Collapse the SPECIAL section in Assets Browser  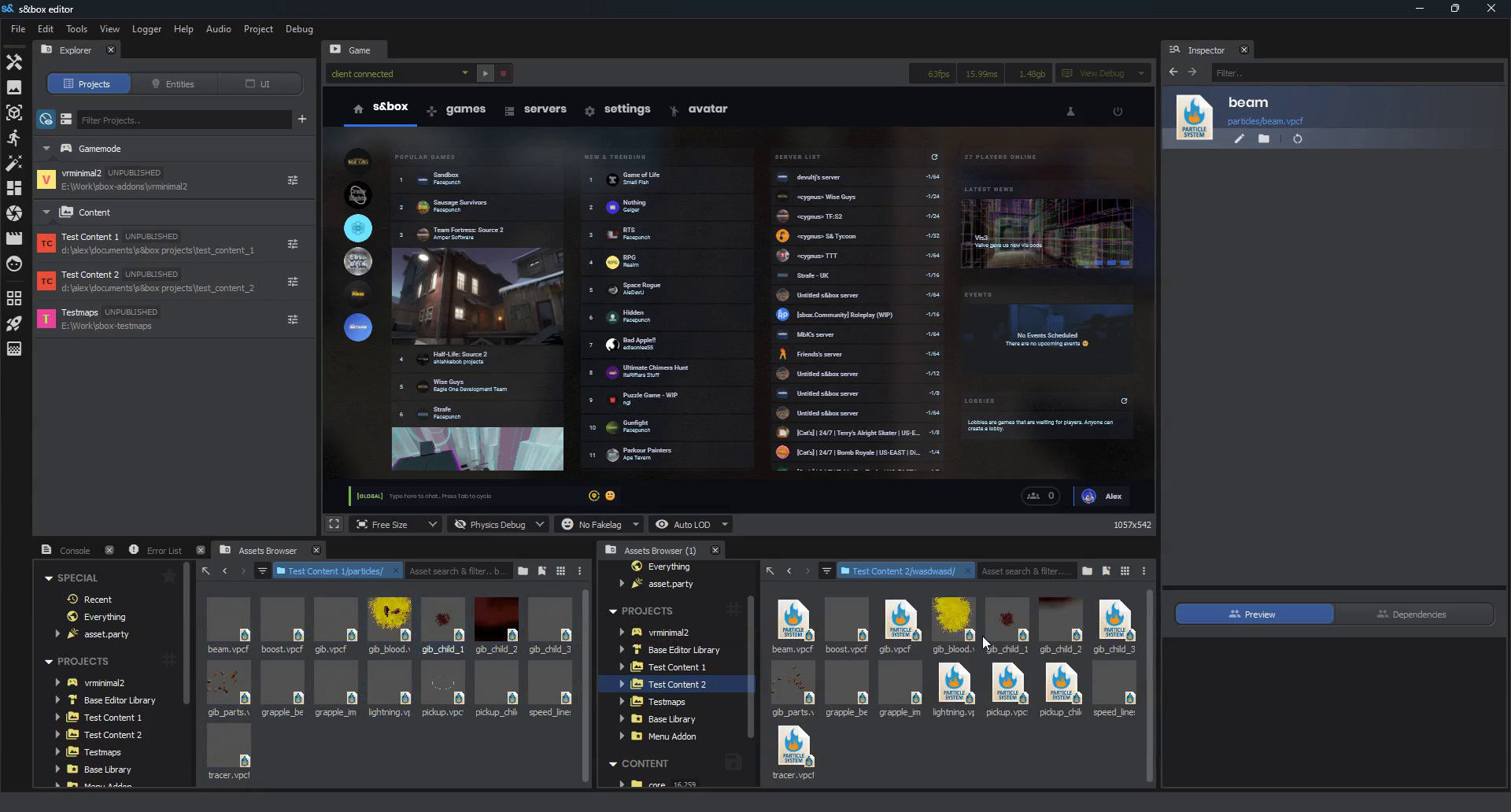[49, 578]
